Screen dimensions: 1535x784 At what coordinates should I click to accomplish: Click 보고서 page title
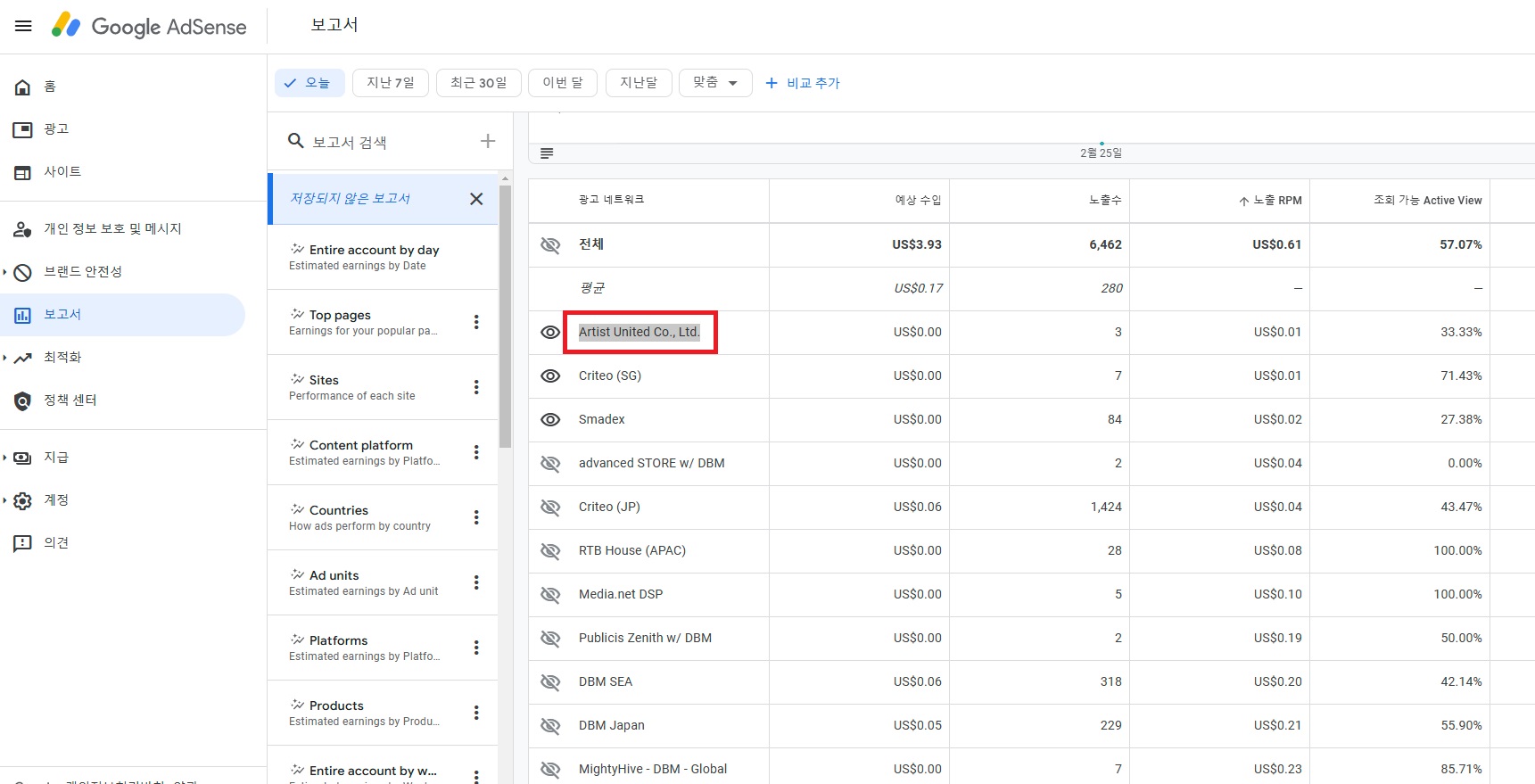click(x=334, y=25)
